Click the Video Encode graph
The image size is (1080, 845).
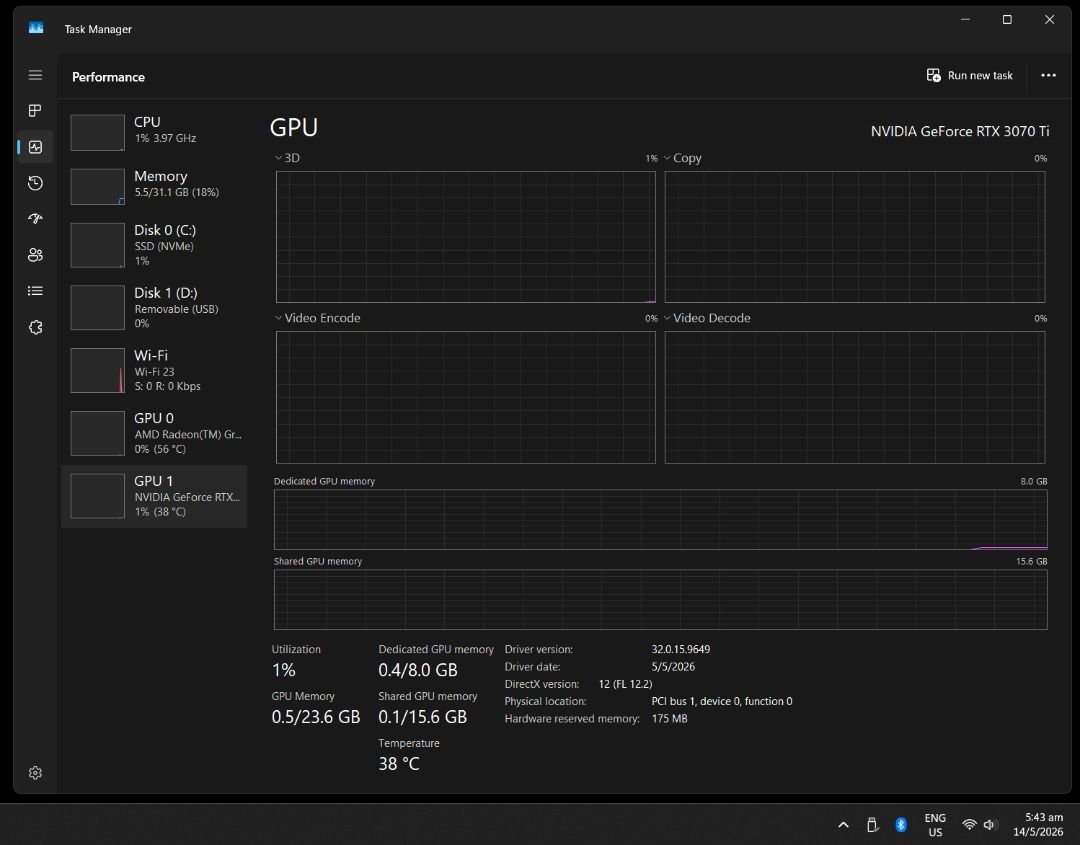pos(466,397)
